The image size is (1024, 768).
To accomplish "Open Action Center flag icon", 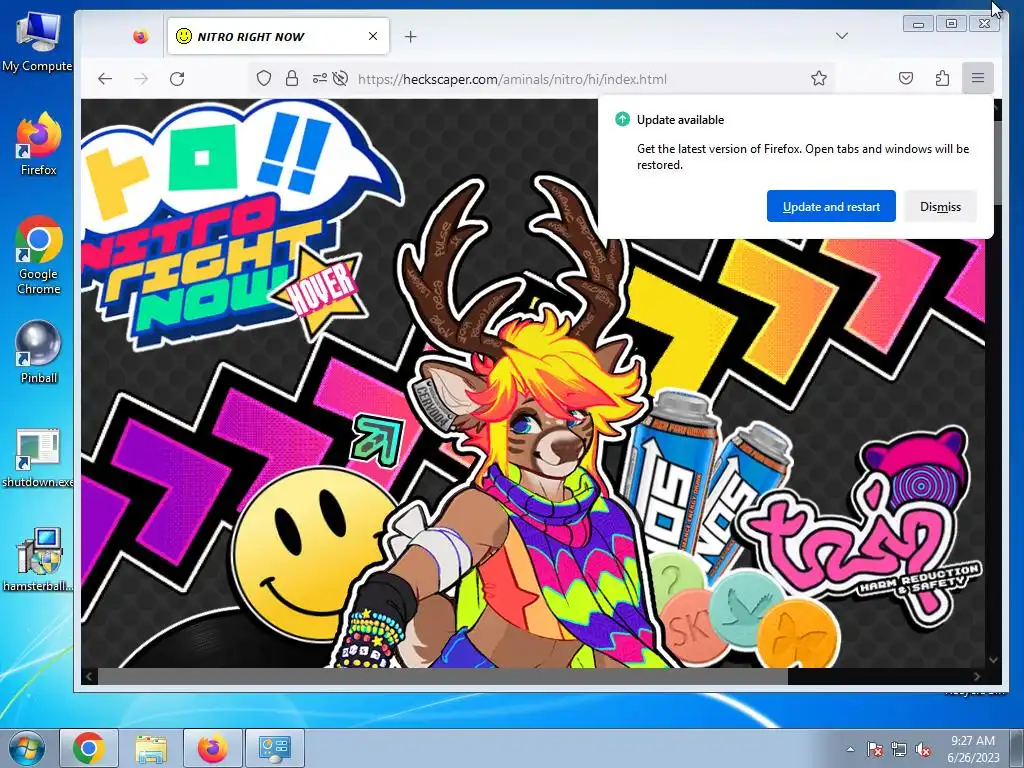I will click(x=875, y=749).
